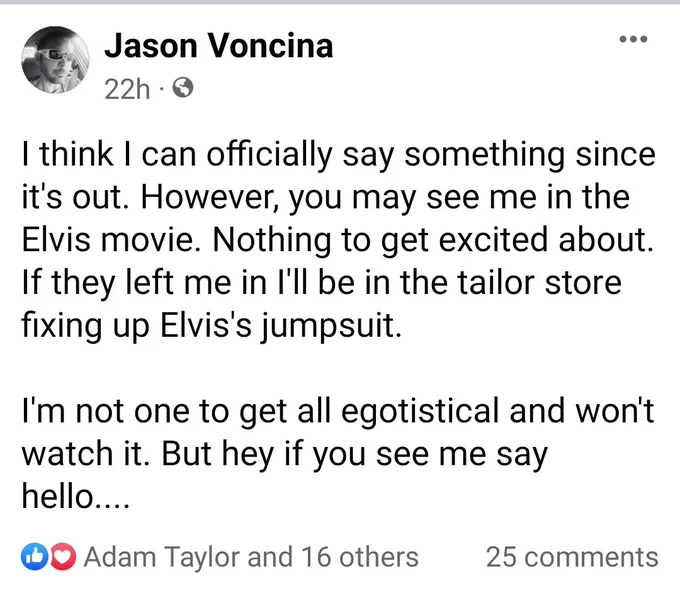The width and height of the screenshot is (680, 593).
Task: Click the words "Elvis movie" in the post
Action: point(108,240)
